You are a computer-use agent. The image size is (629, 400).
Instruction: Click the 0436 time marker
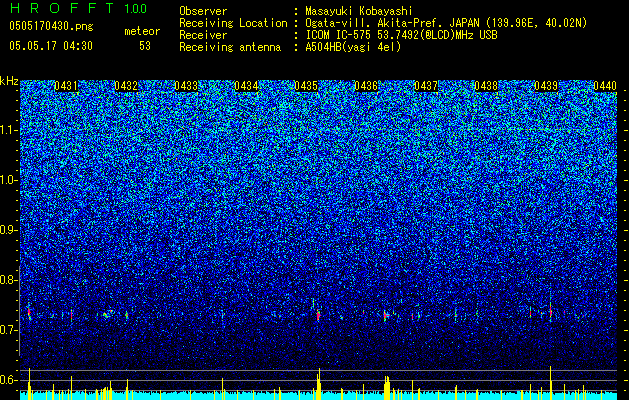[x=366, y=86]
